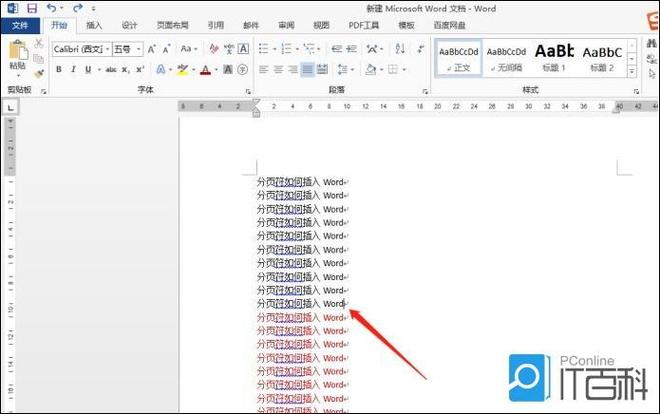Image resolution: width=660 pixels, height=414 pixels.
Task: Click the Cut scissors icon
Action: (x=39, y=43)
